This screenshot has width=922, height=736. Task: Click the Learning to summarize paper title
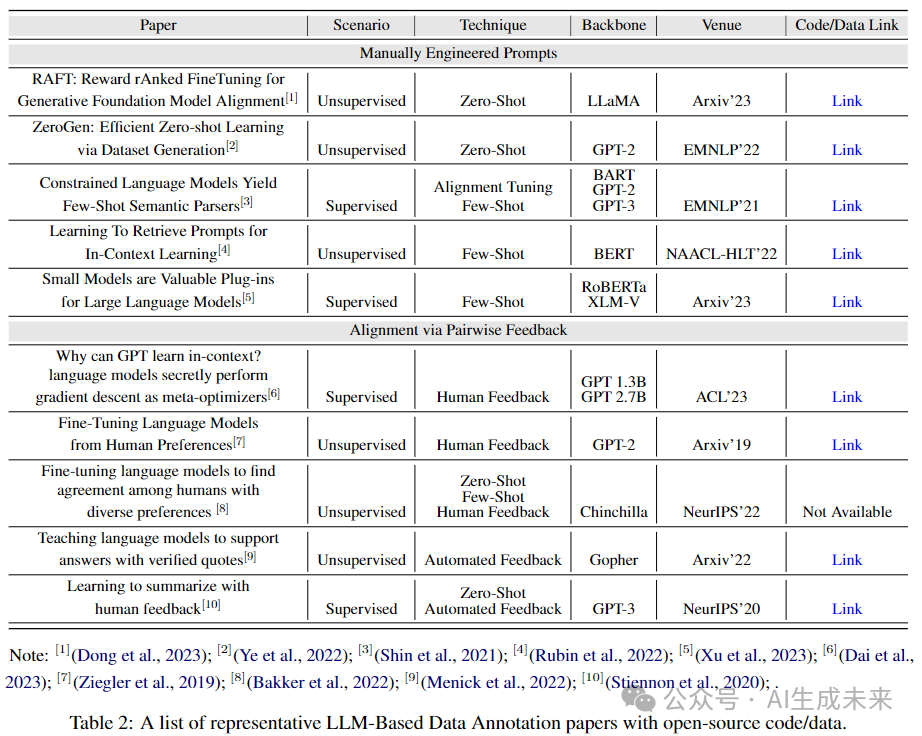click(x=158, y=597)
